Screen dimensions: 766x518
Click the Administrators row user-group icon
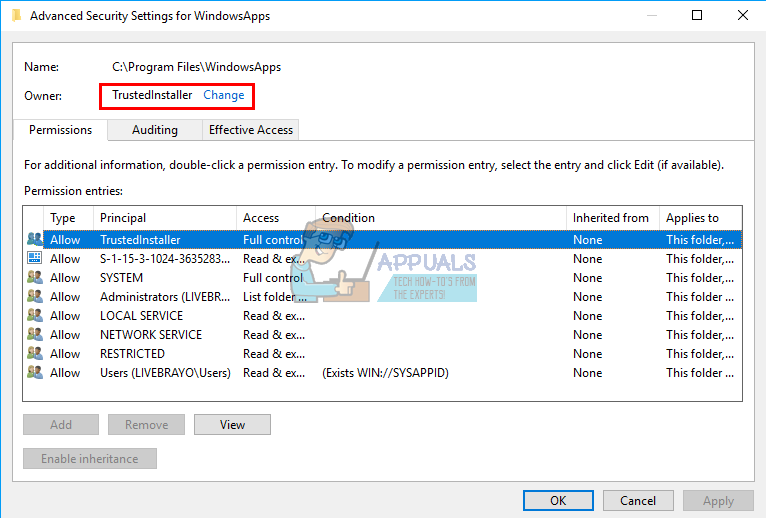(x=34, y=296)
